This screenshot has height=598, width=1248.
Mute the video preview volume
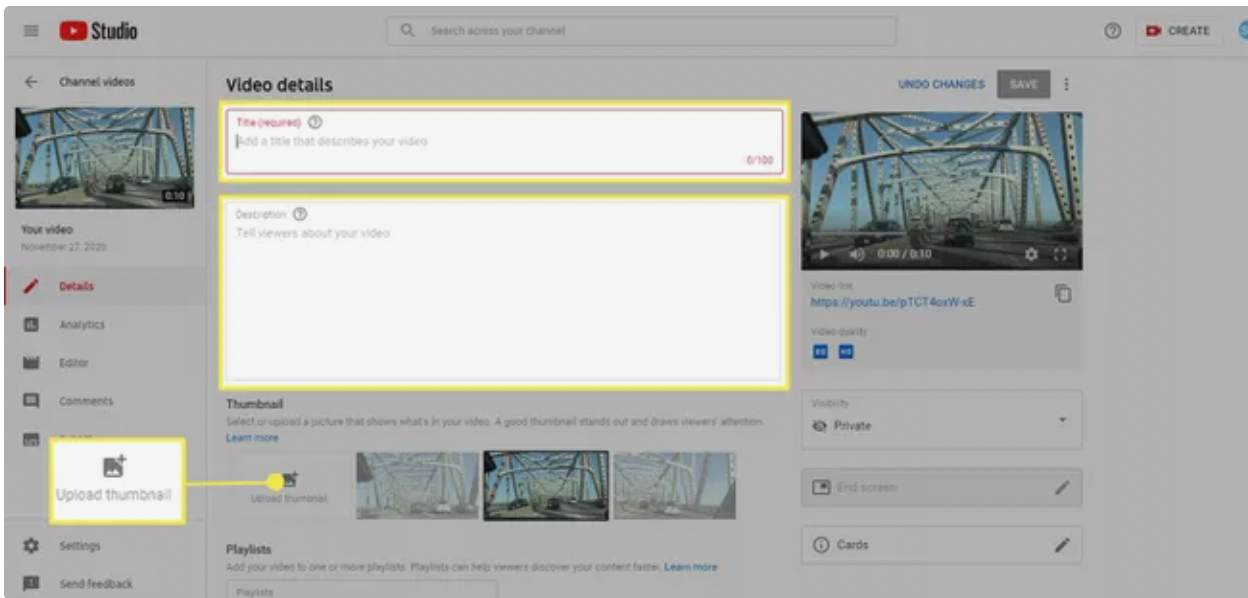856,255
